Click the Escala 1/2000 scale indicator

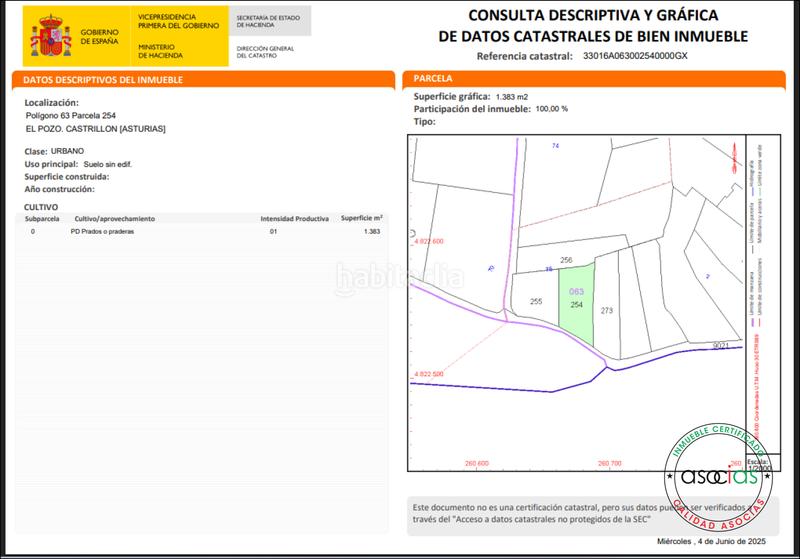click(759, 462)
